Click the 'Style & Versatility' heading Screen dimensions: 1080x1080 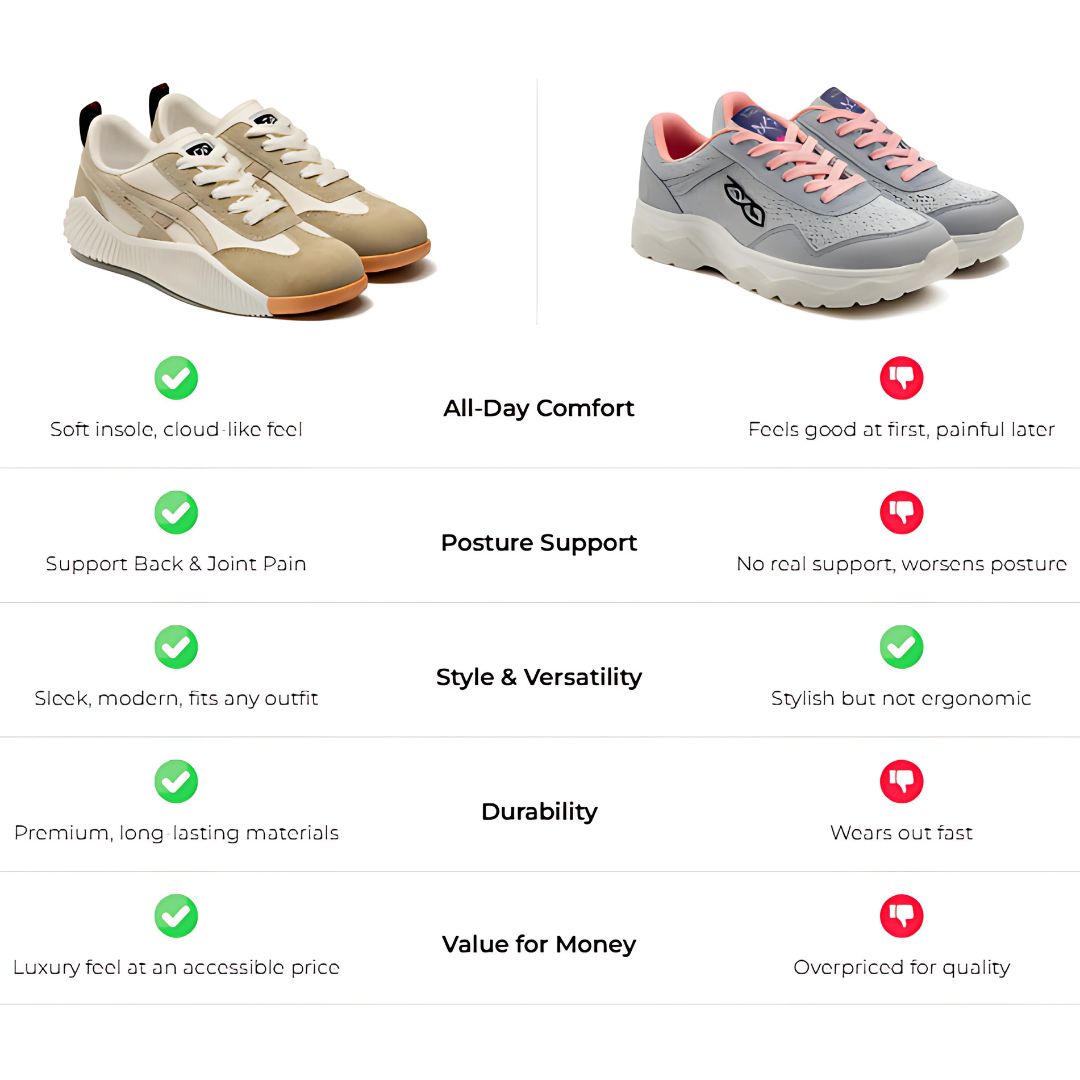point(539,677)
